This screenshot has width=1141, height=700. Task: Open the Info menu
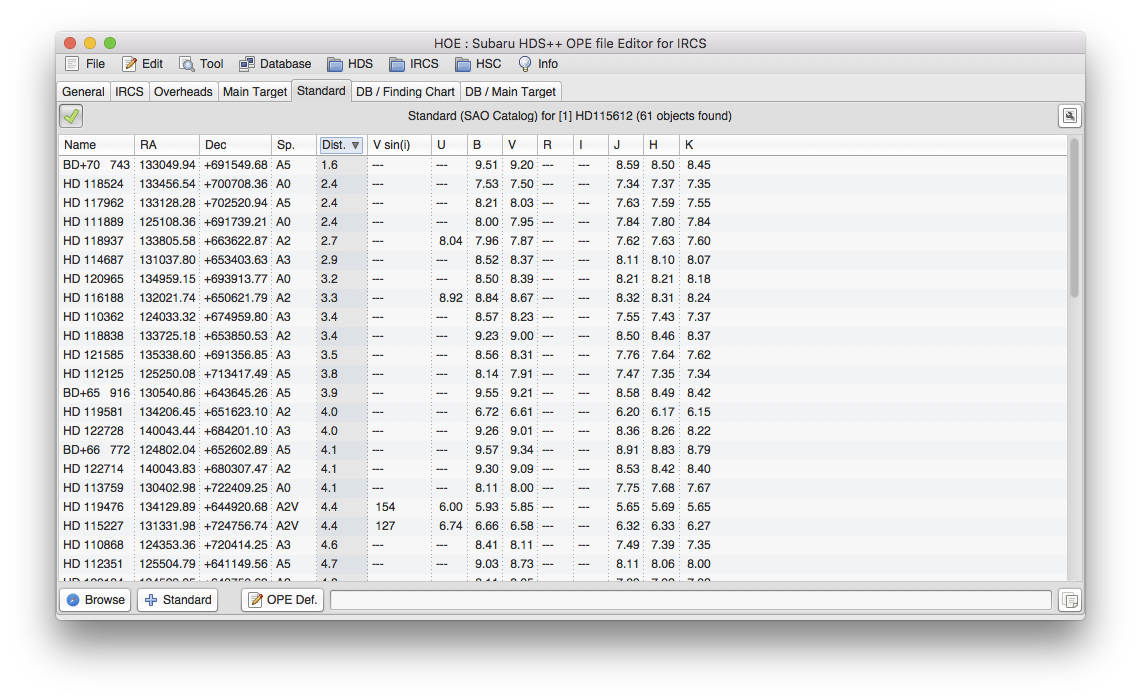click(x=538, y=64)
